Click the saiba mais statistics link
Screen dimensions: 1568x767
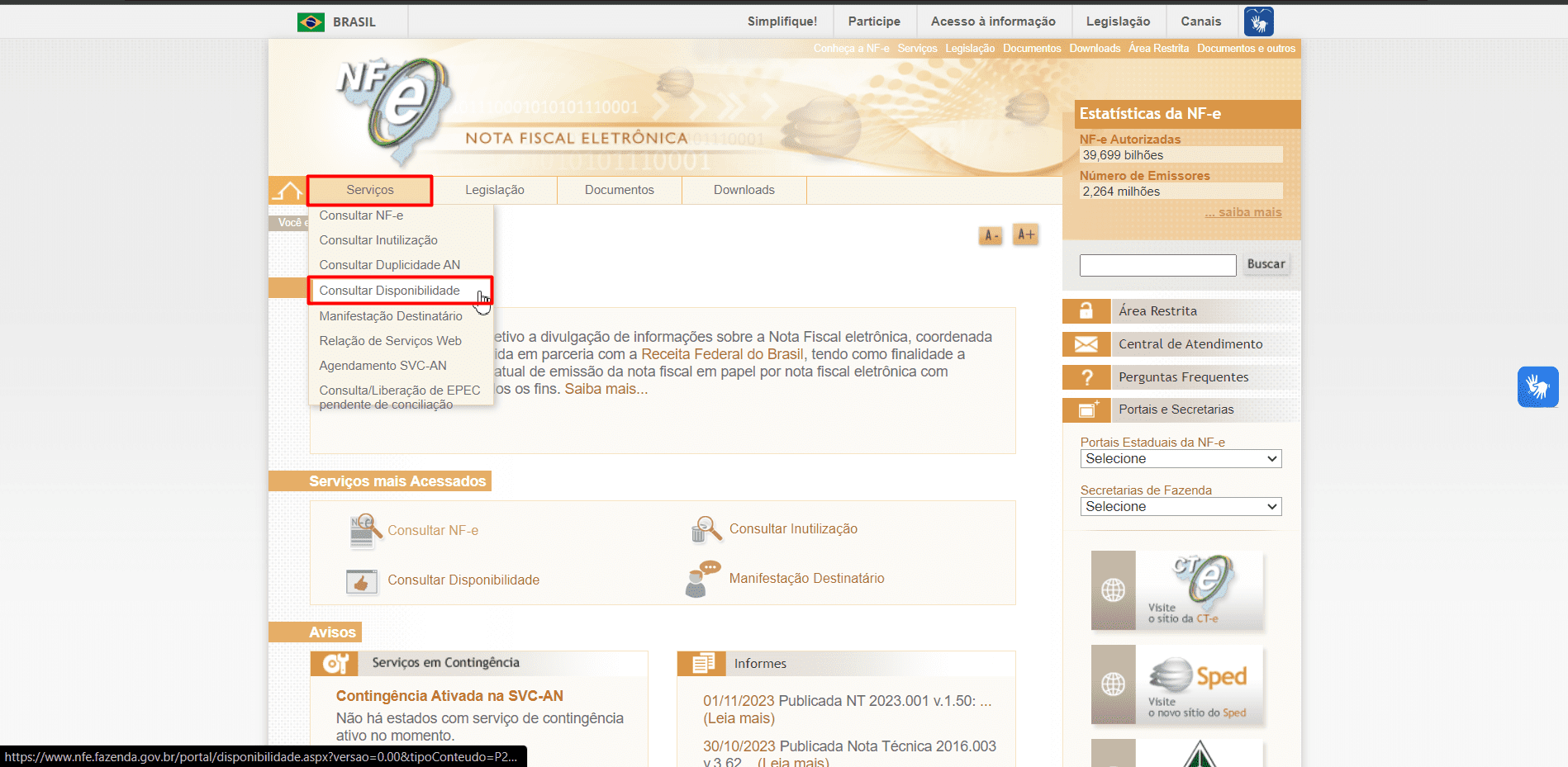(1243, 212)
